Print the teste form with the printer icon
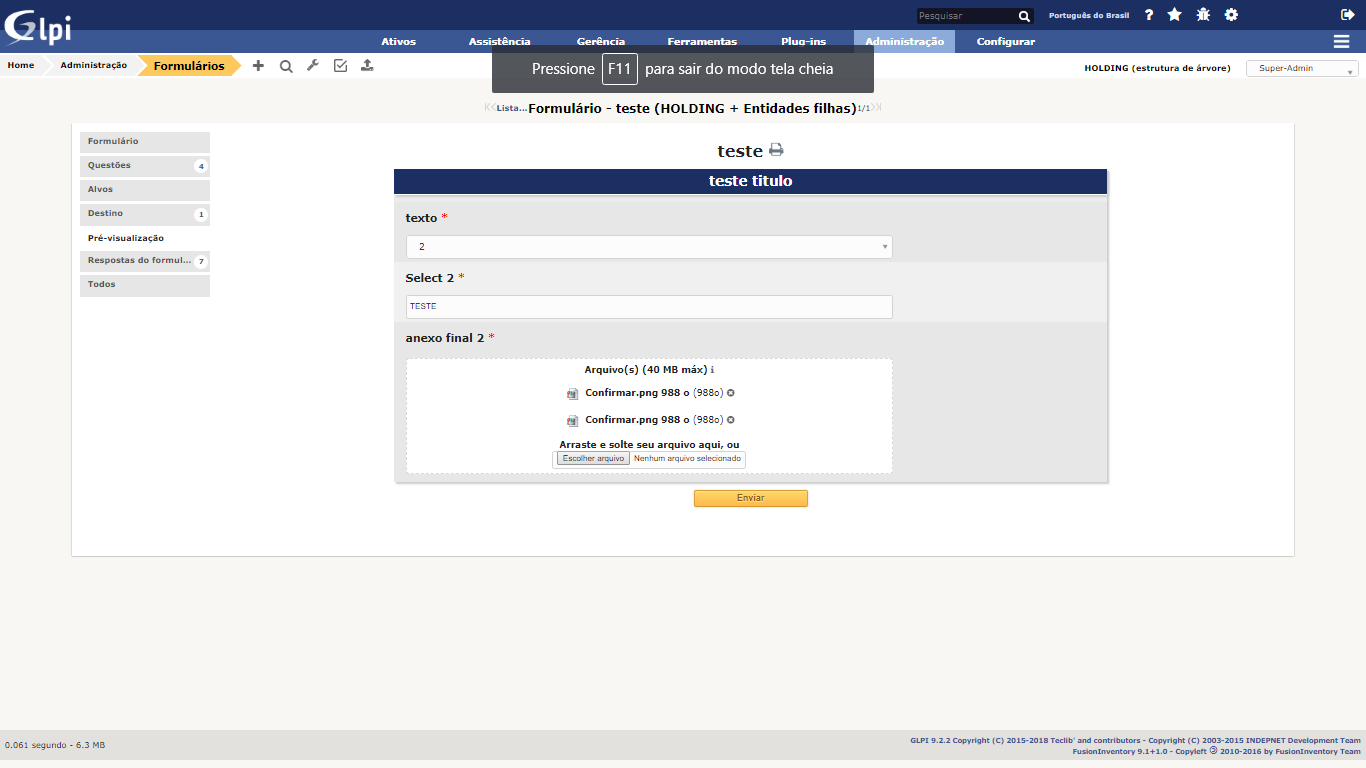 776,149
